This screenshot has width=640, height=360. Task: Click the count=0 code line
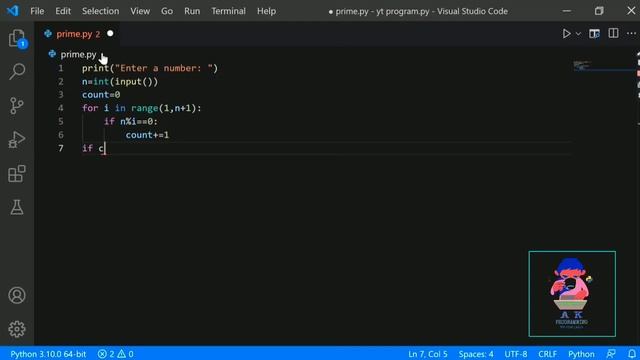point(101,95)
